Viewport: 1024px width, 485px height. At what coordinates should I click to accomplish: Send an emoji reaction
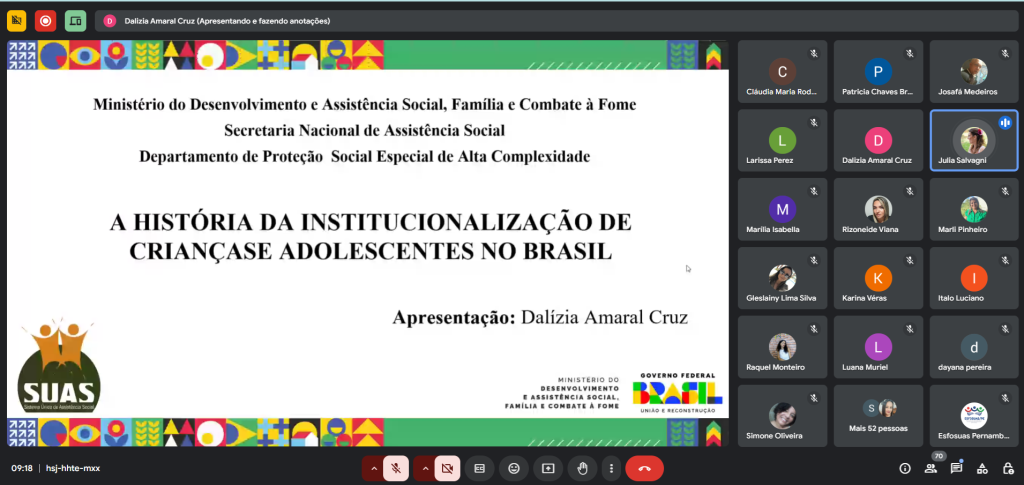(514, 468)
